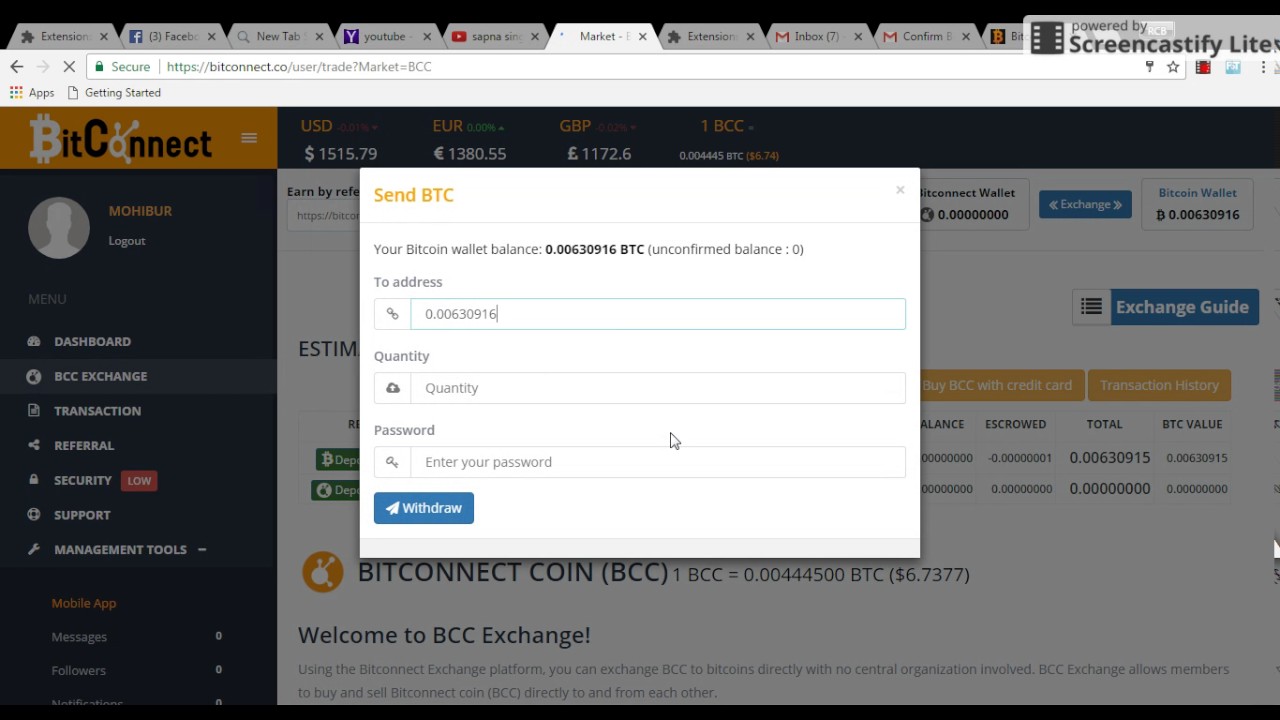Open Messages in sidebar
The height and width of the screenshot is (720, 1280).
tap(79, 637)
